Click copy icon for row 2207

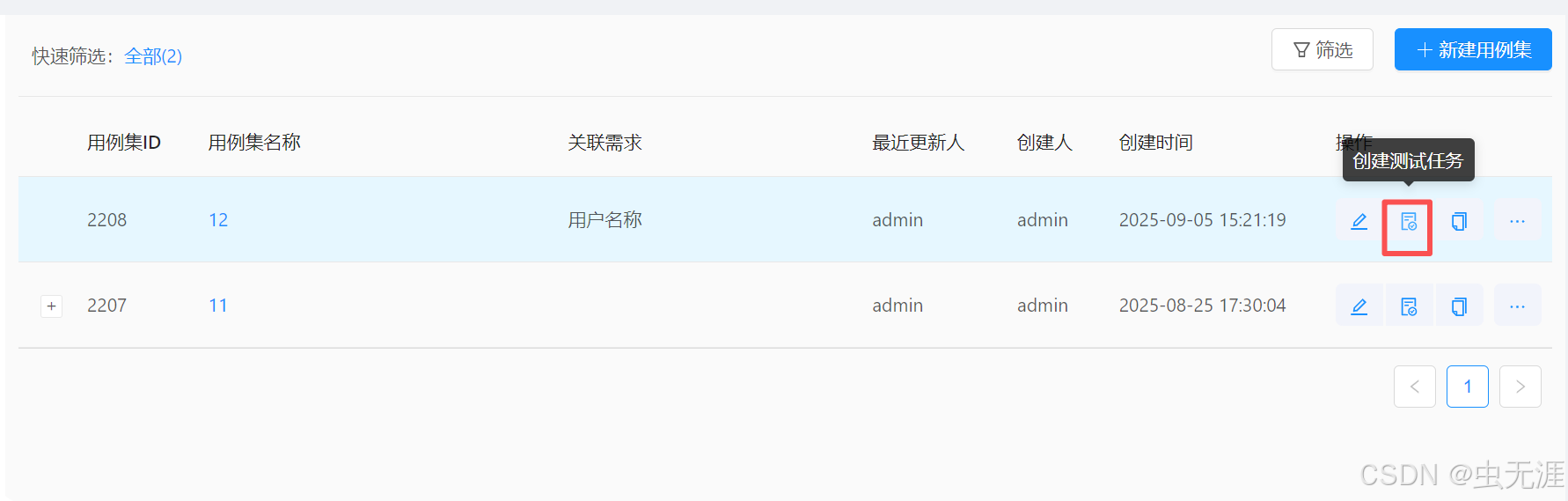point(1459,306)
